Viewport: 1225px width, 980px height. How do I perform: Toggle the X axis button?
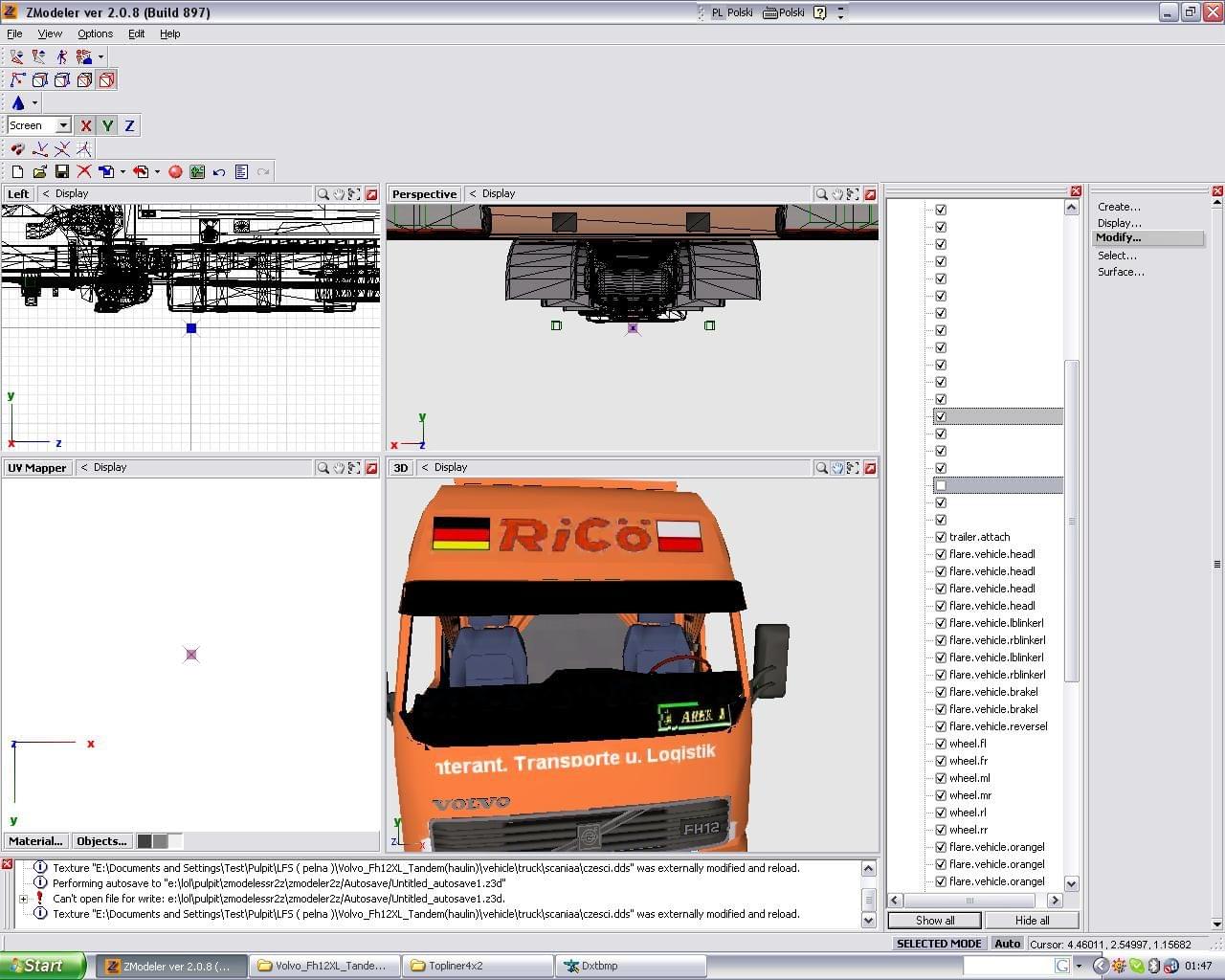[x=85, y=125]
